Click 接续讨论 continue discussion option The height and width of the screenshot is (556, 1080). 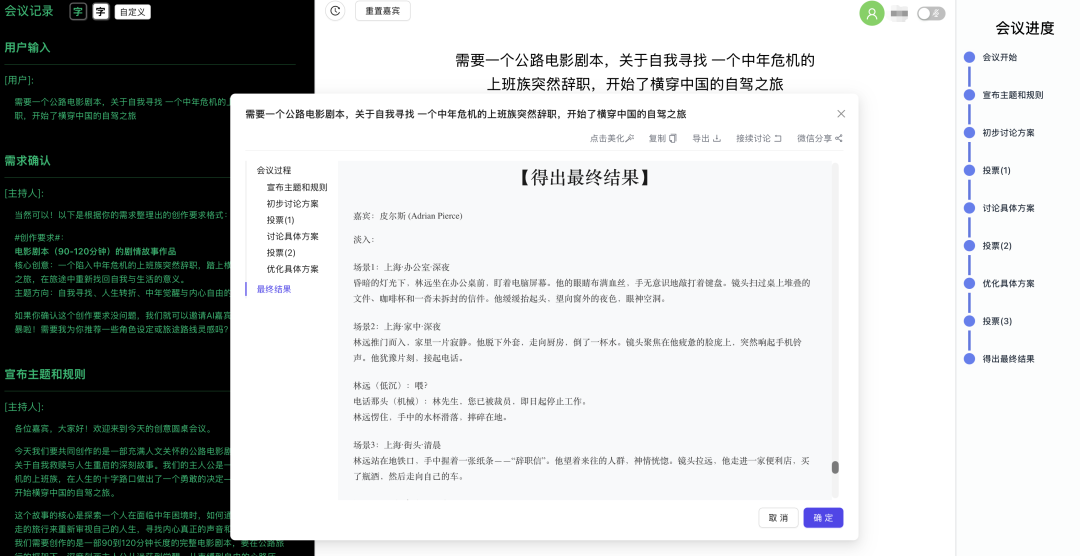click(758, 138)
